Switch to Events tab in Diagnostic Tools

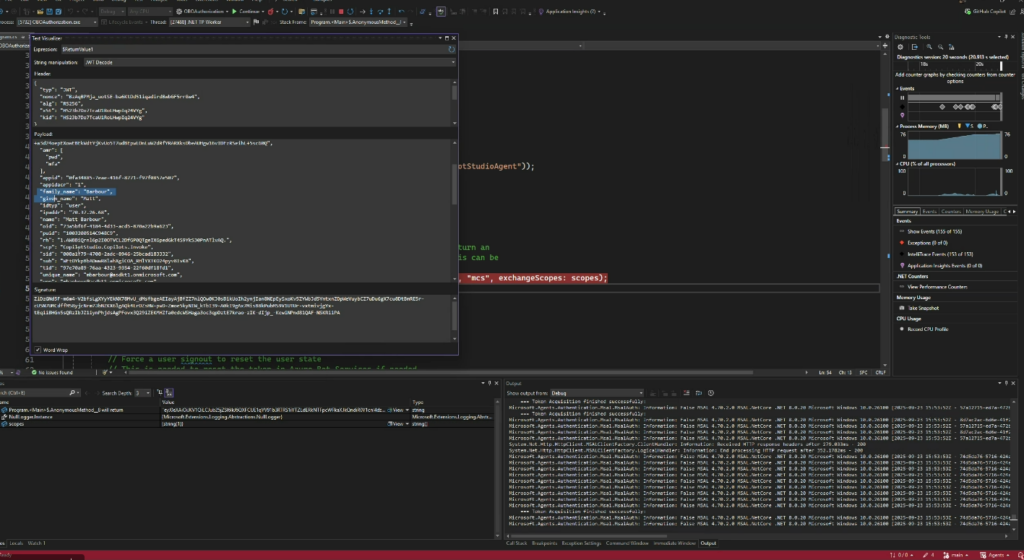[929, 211]
